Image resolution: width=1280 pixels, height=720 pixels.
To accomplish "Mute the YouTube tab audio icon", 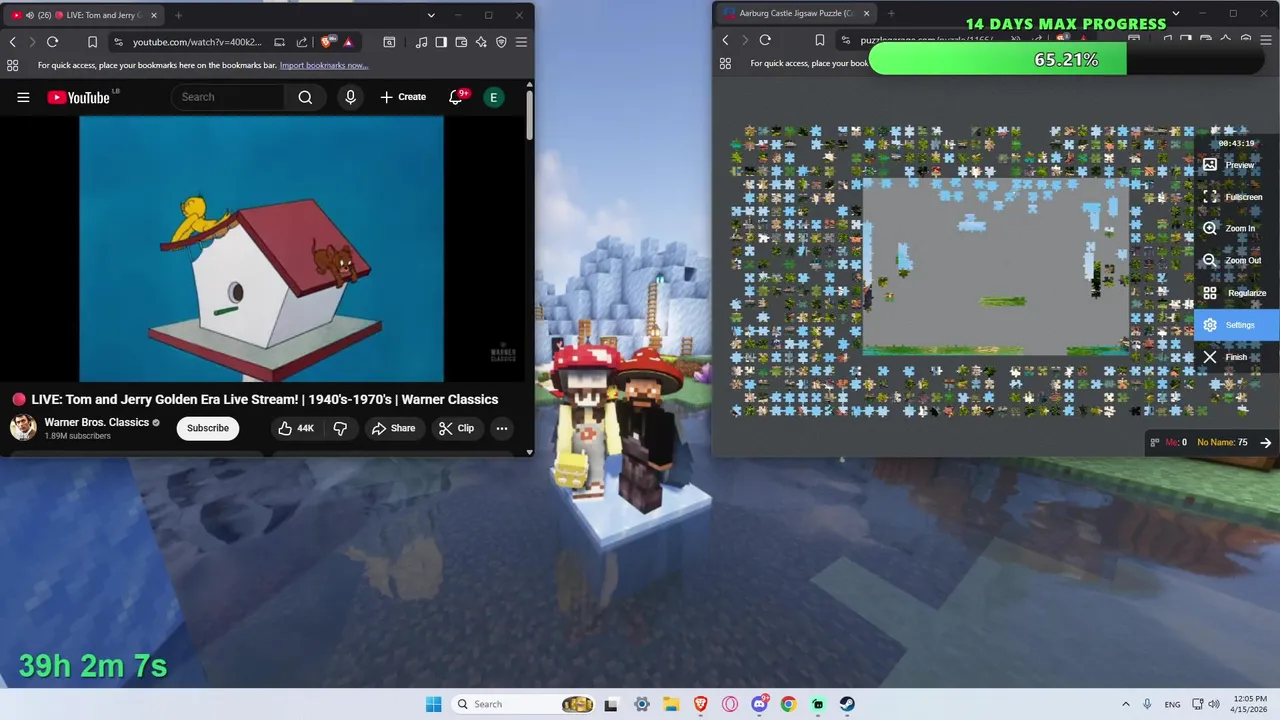I will [29, 15].
